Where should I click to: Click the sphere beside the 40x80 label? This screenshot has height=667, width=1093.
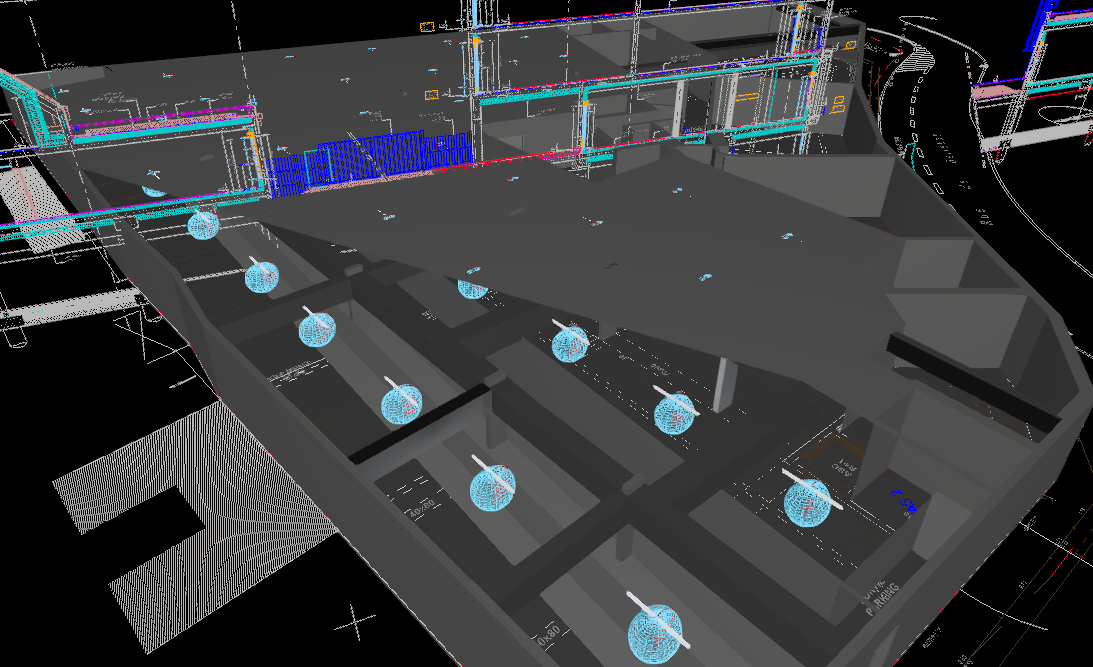[492, 486]
